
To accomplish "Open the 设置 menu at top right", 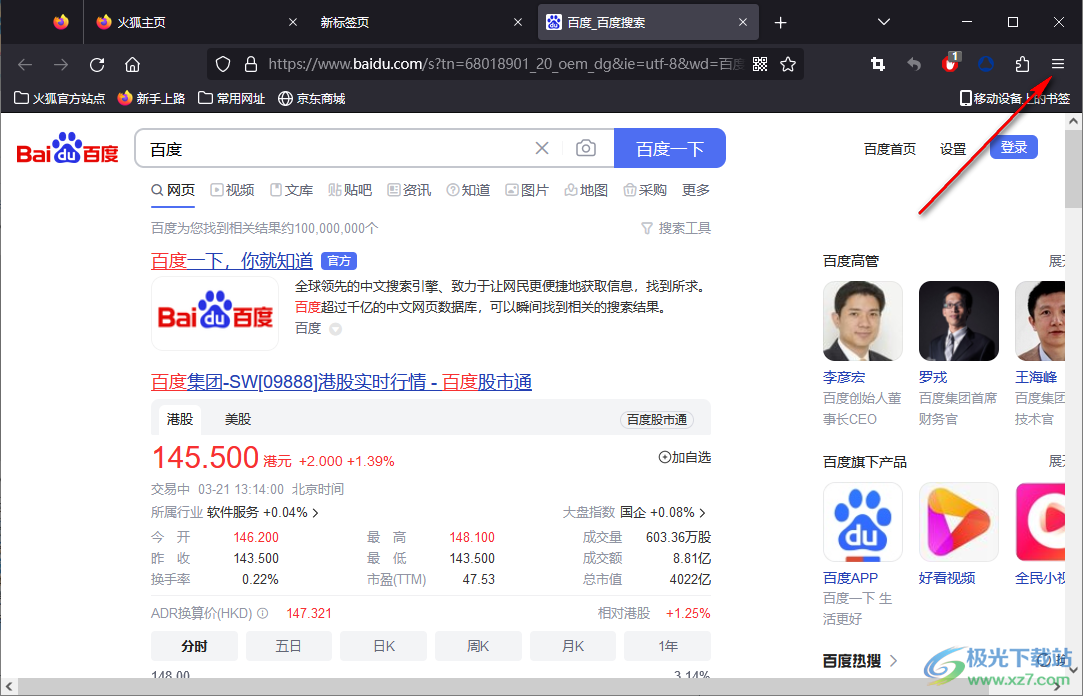I will coord(952,149).
